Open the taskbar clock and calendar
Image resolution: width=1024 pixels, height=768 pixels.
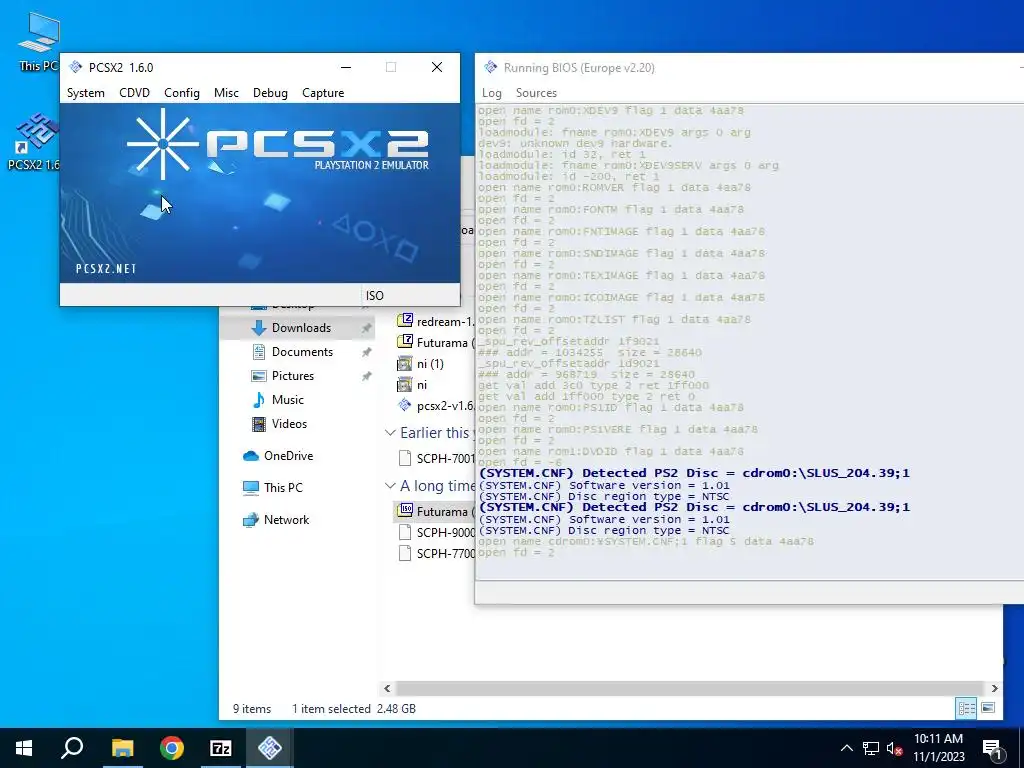(938, 748)
